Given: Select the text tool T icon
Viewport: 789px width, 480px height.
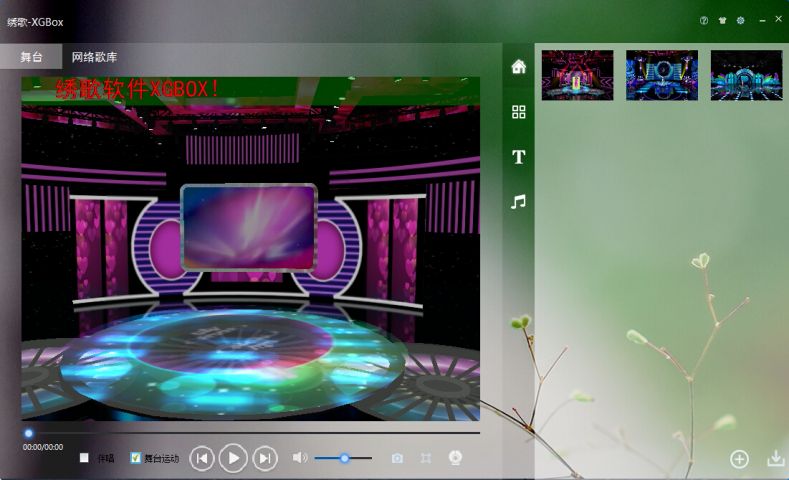Looking at the screenshot, I should point(518,157).
